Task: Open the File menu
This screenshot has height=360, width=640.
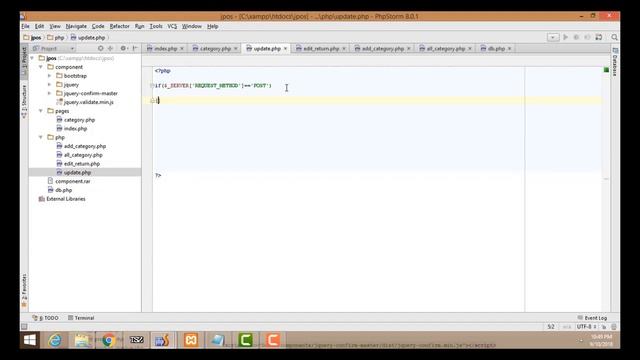Action: [25, 26]
